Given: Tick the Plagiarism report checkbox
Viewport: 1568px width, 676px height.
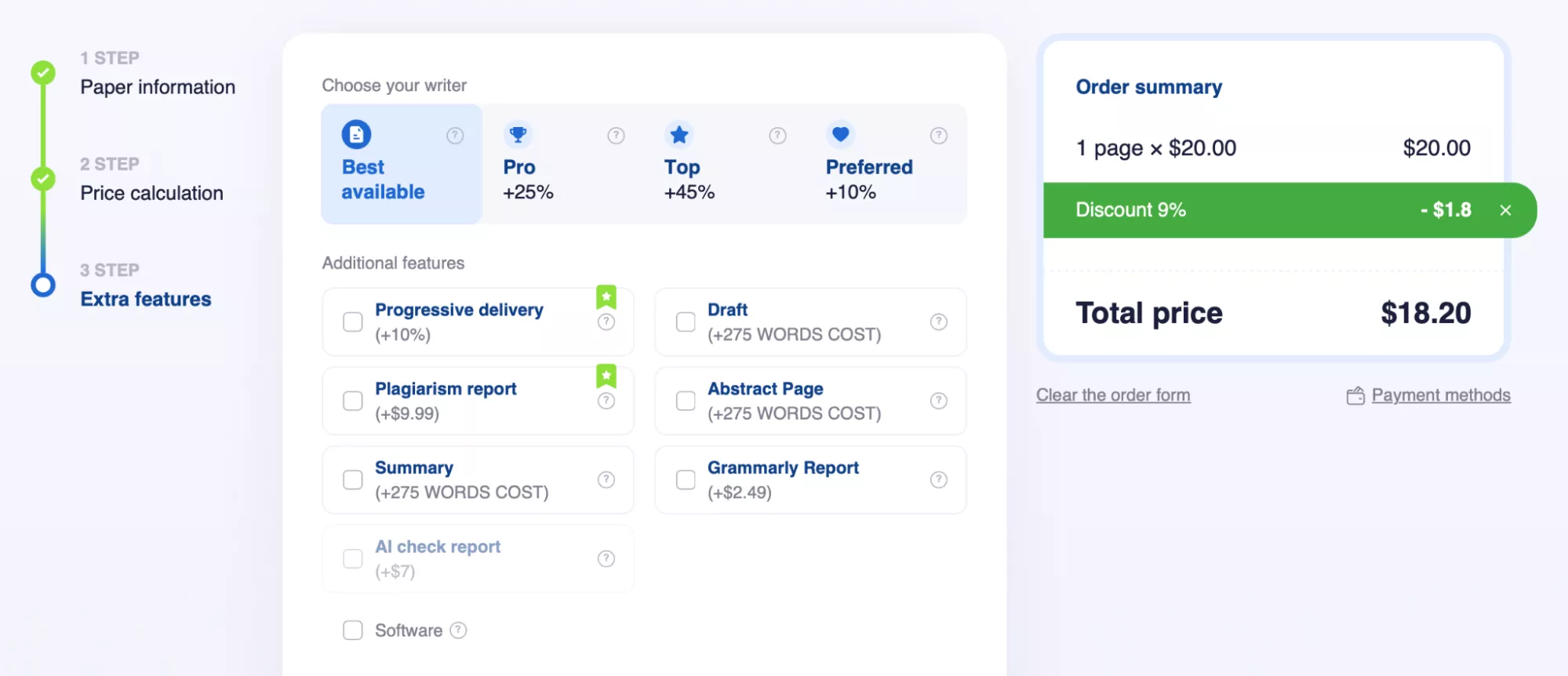Looking at the screenshot, I should [x=353, y=401].
